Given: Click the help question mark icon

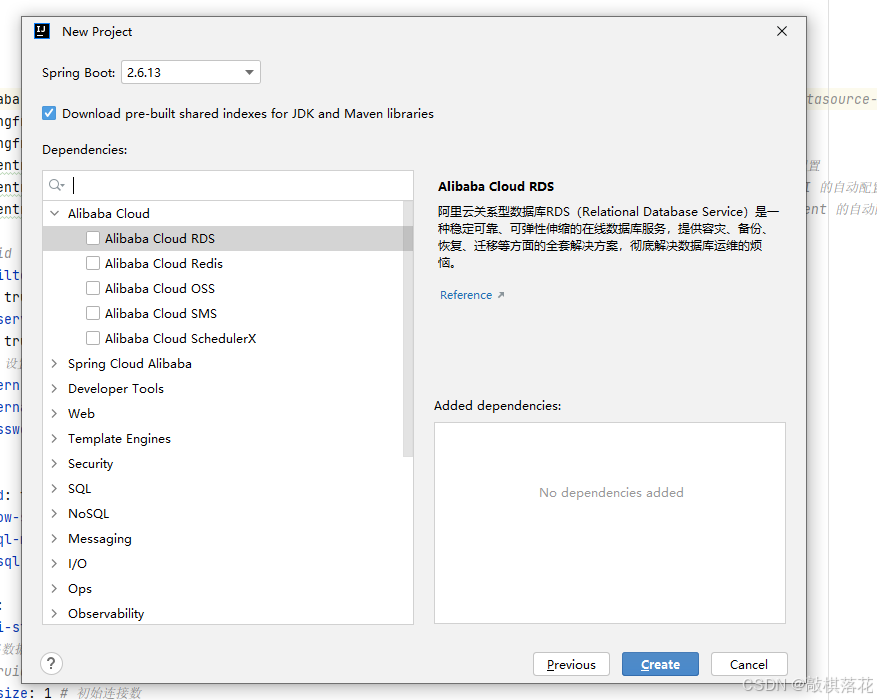Looking at the screenshot, I should [x=50, y=663].
